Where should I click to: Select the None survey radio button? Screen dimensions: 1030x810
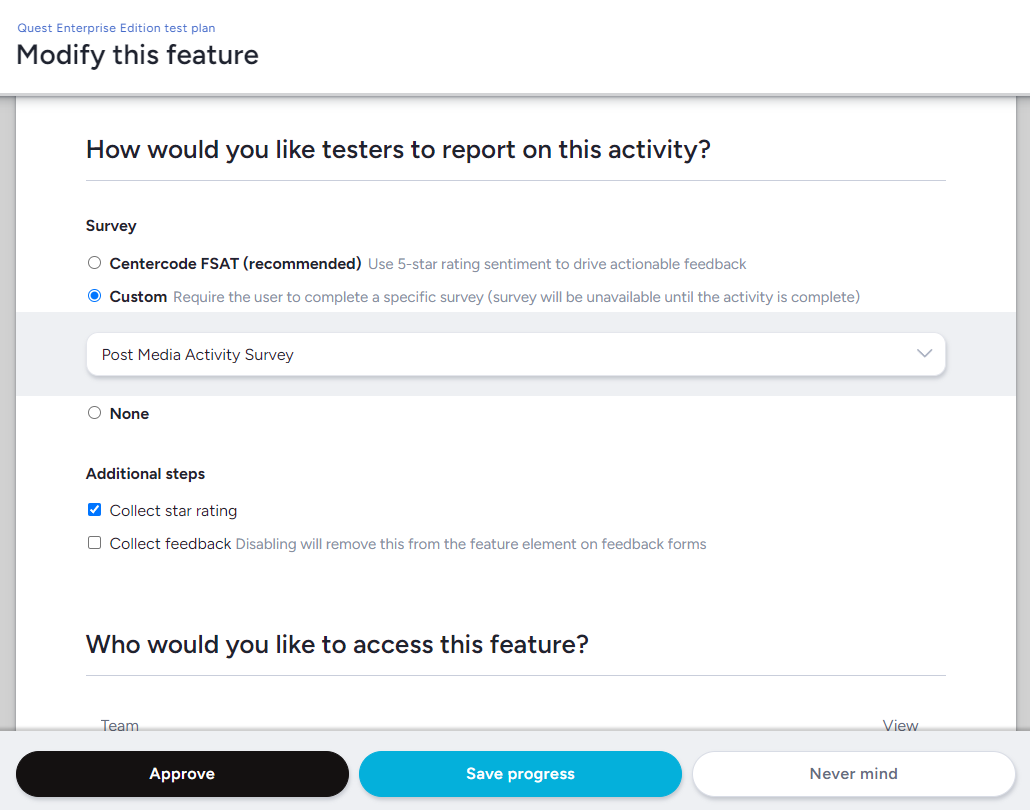(94, 412)
